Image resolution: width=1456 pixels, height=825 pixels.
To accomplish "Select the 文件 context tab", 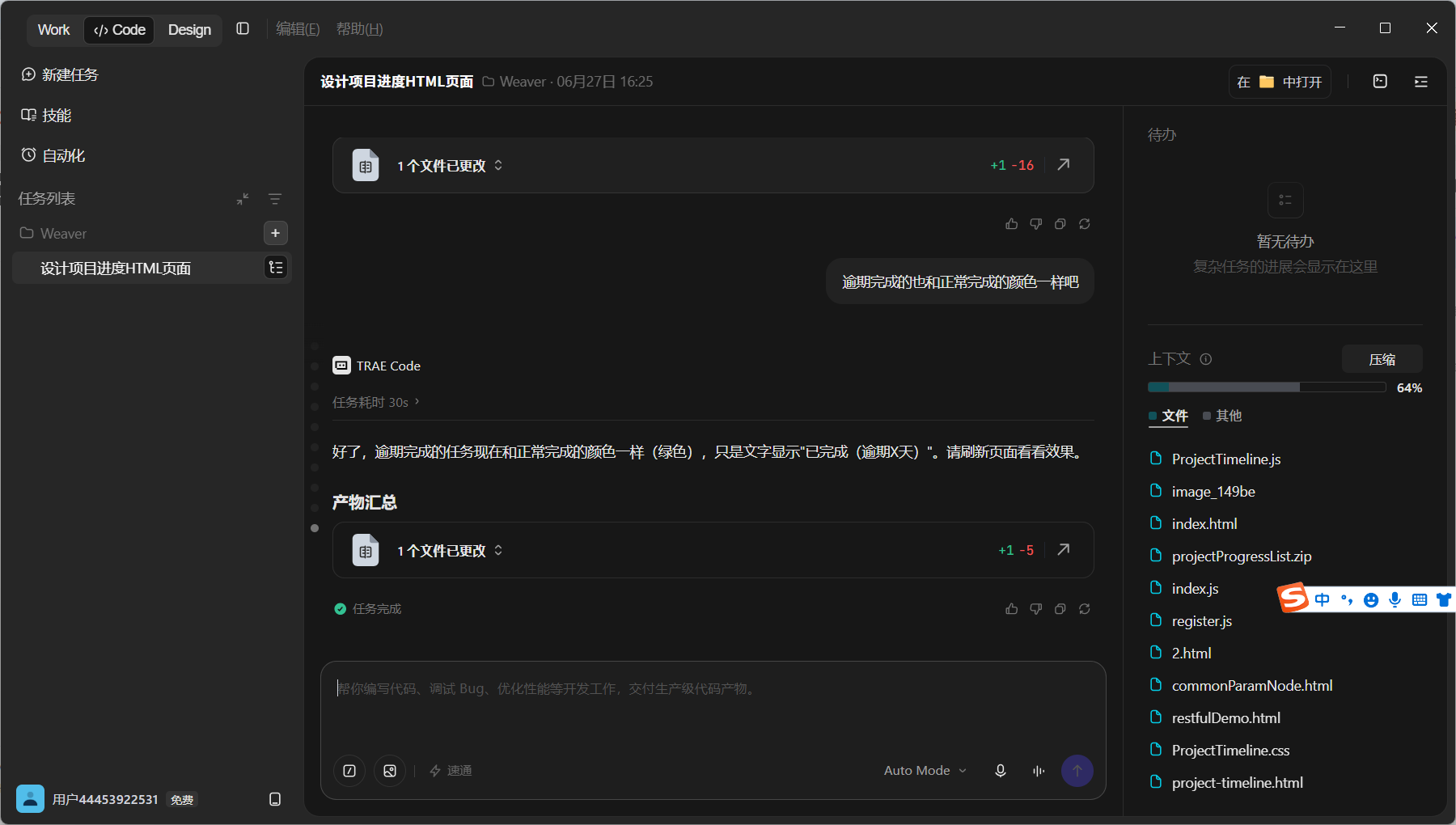I will (x=1168, y=416).
